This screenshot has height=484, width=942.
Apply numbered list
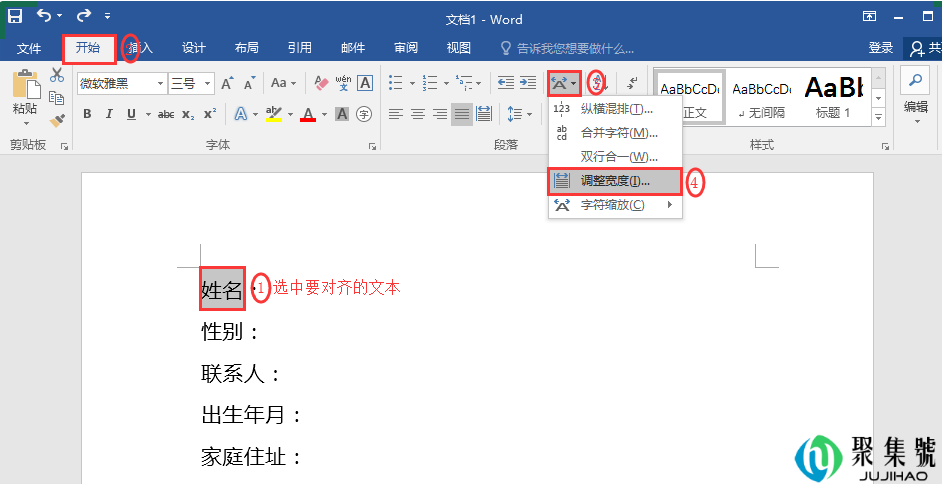(x=430, y=83)
